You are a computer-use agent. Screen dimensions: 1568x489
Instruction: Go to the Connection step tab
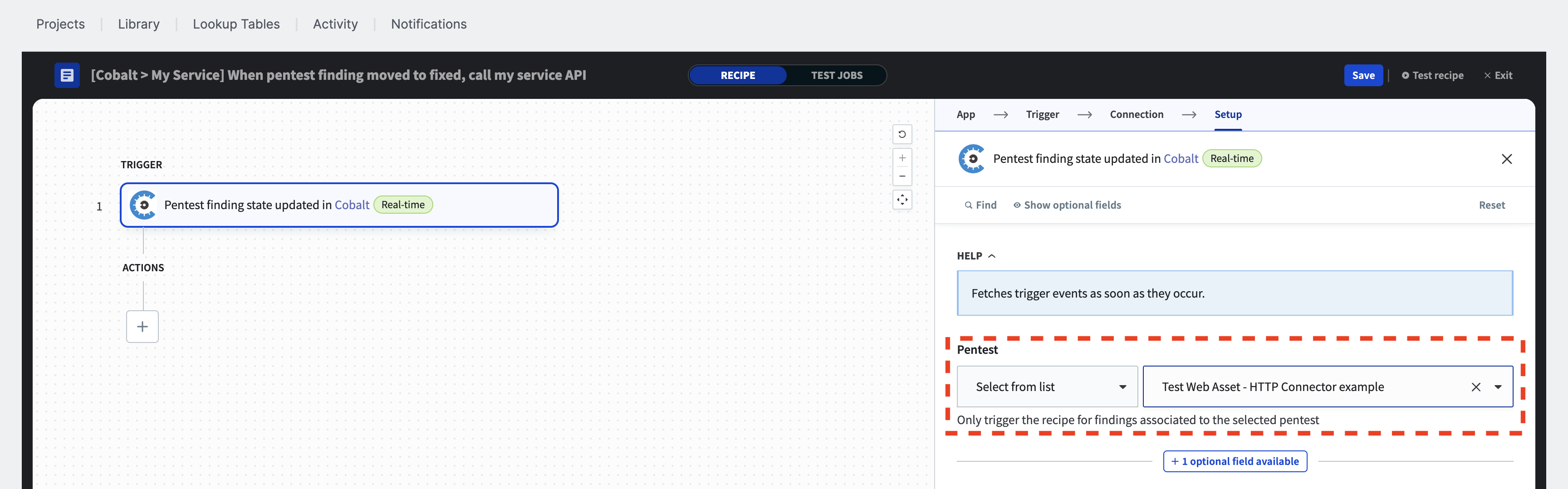pos(1137,114)
